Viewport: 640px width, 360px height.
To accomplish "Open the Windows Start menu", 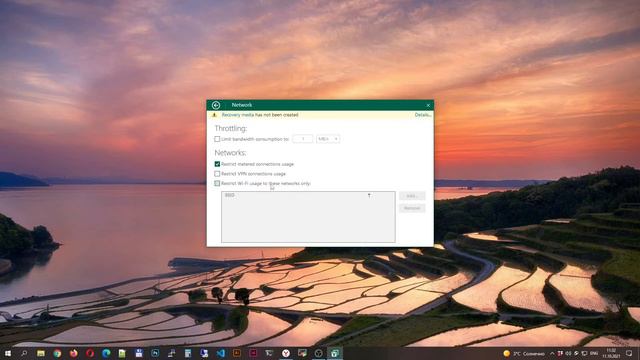I will (7, 353).
